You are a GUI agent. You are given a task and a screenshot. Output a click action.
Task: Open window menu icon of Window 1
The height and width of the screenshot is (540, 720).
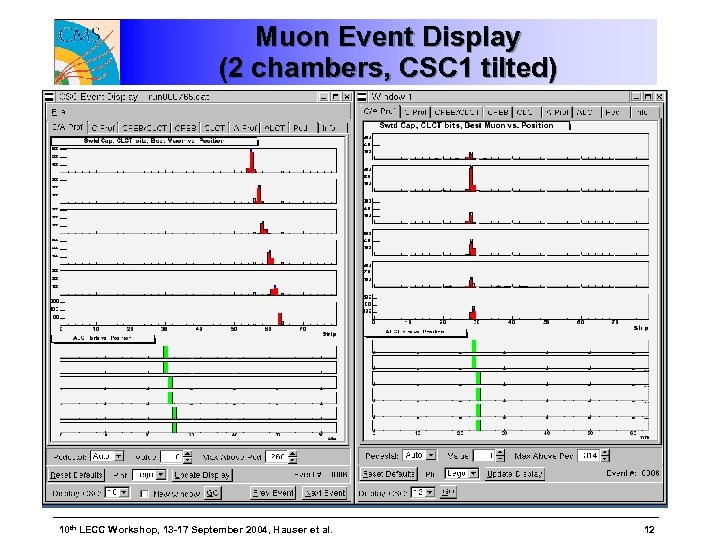click(x=362, y=97)
